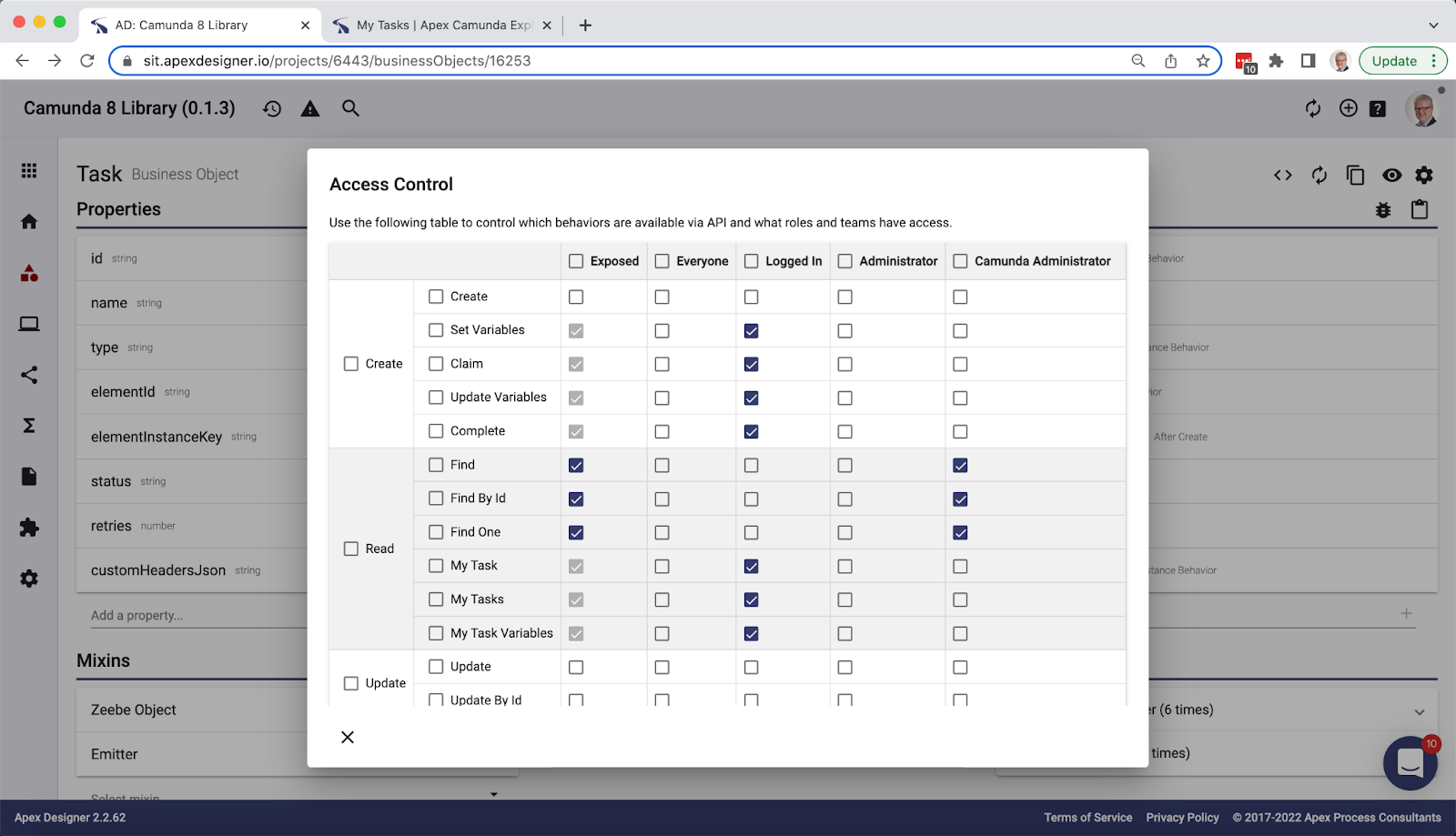Check the Everyone column header checkbox
This screenshot has height=836, width=1456.
(662, 261)
